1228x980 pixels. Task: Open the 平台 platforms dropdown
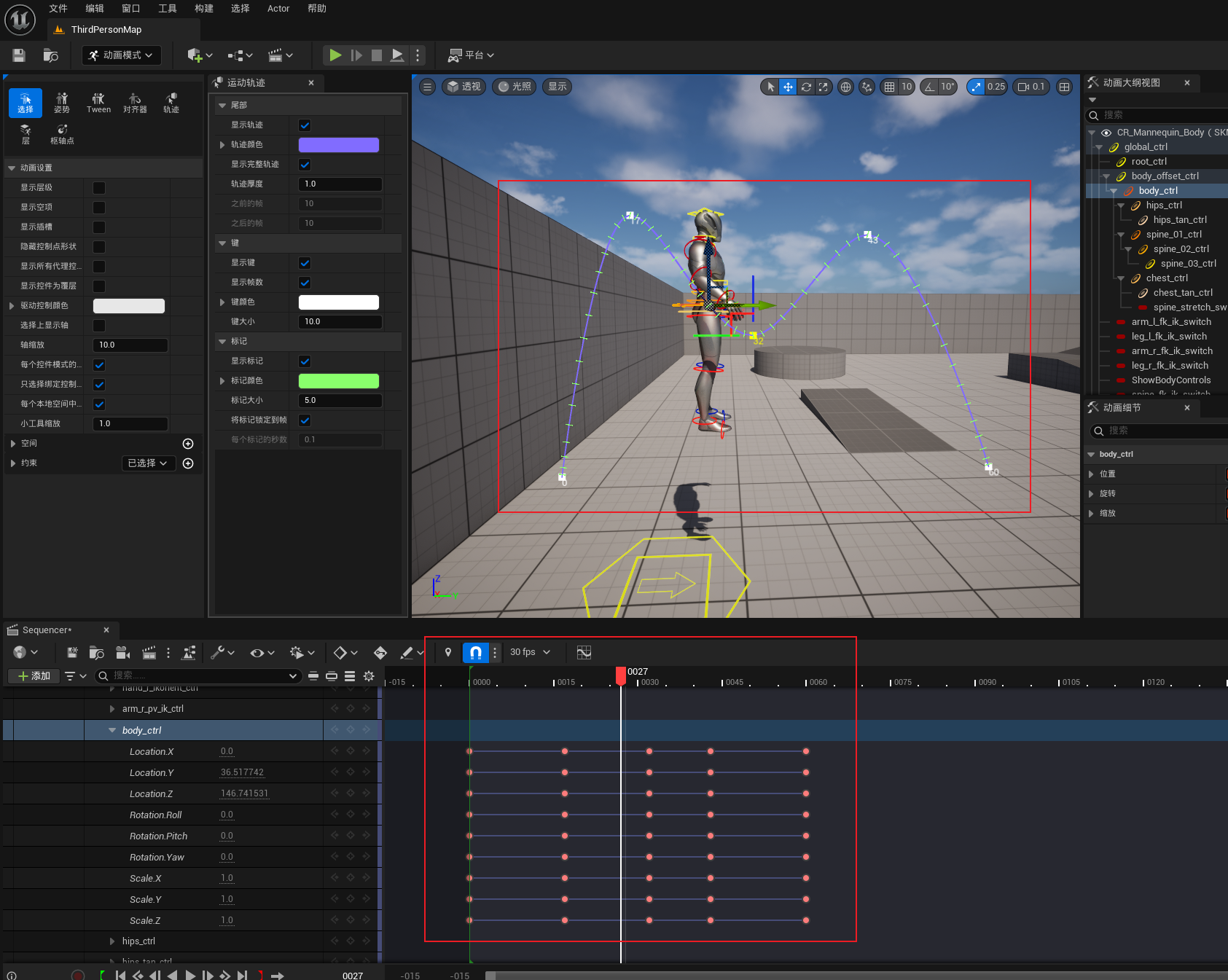pyautogui.click(x=471, y=55)
